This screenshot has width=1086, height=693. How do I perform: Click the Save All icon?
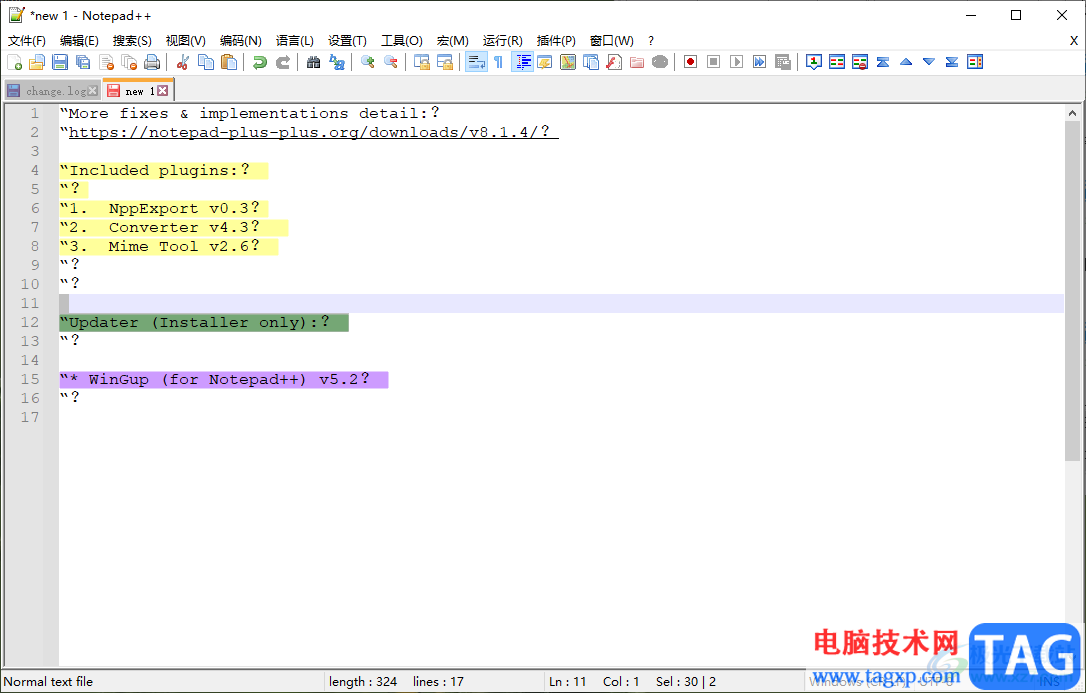pos(83,62)
